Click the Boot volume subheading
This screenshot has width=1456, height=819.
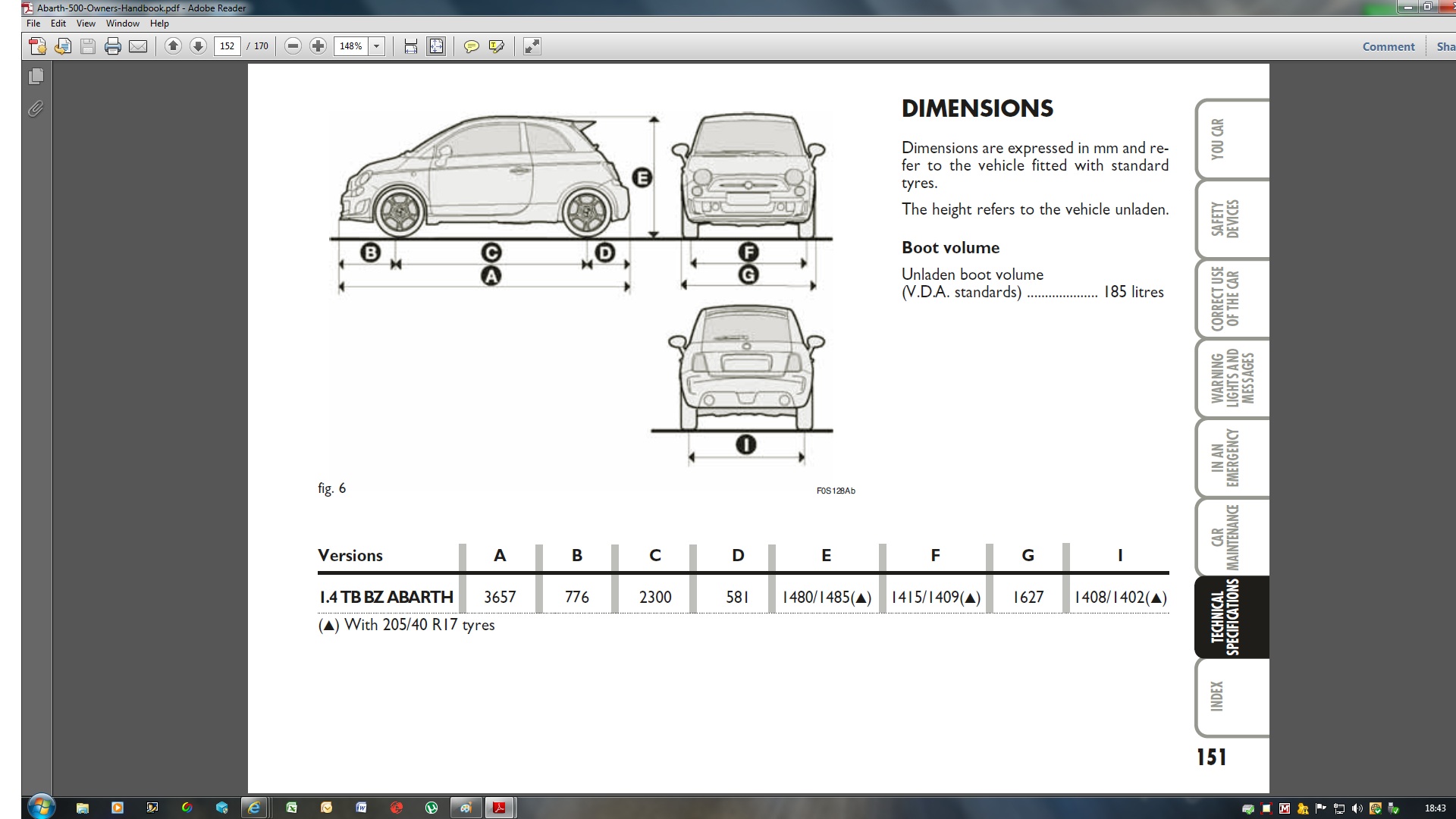tap(950, 247)
